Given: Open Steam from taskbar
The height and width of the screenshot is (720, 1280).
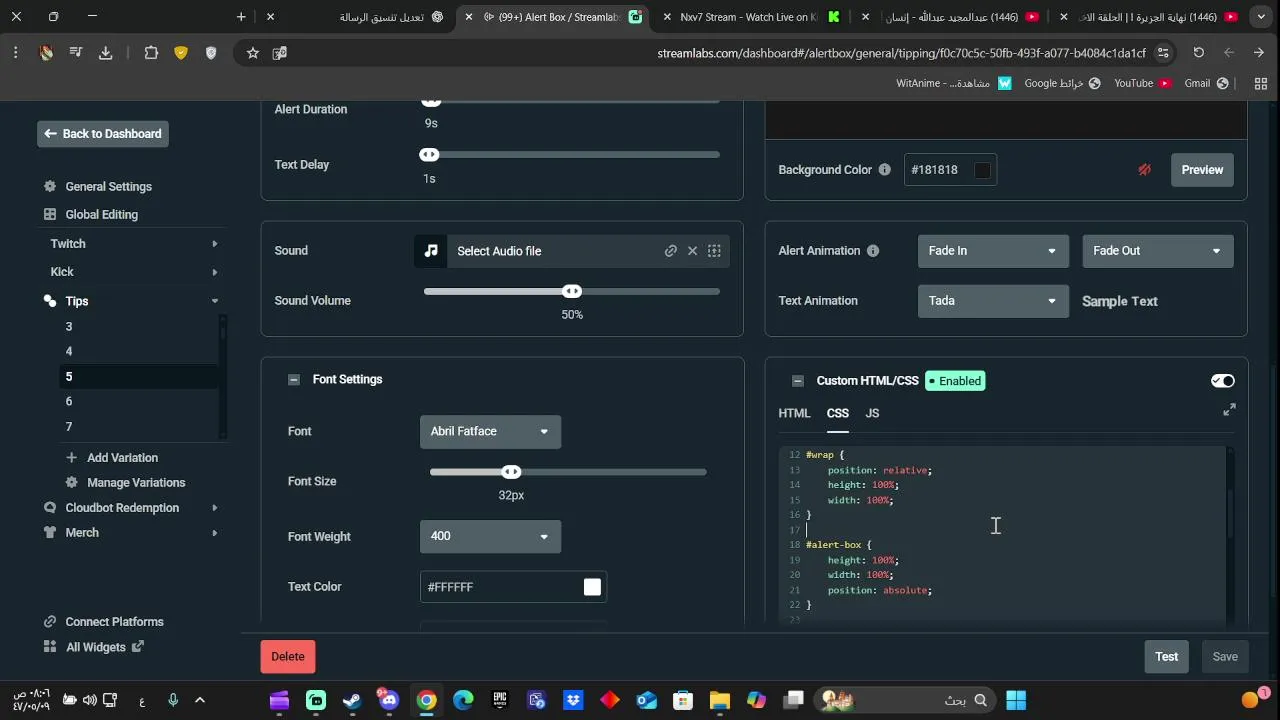Looking at the screenshot, I should coord(352,701).
